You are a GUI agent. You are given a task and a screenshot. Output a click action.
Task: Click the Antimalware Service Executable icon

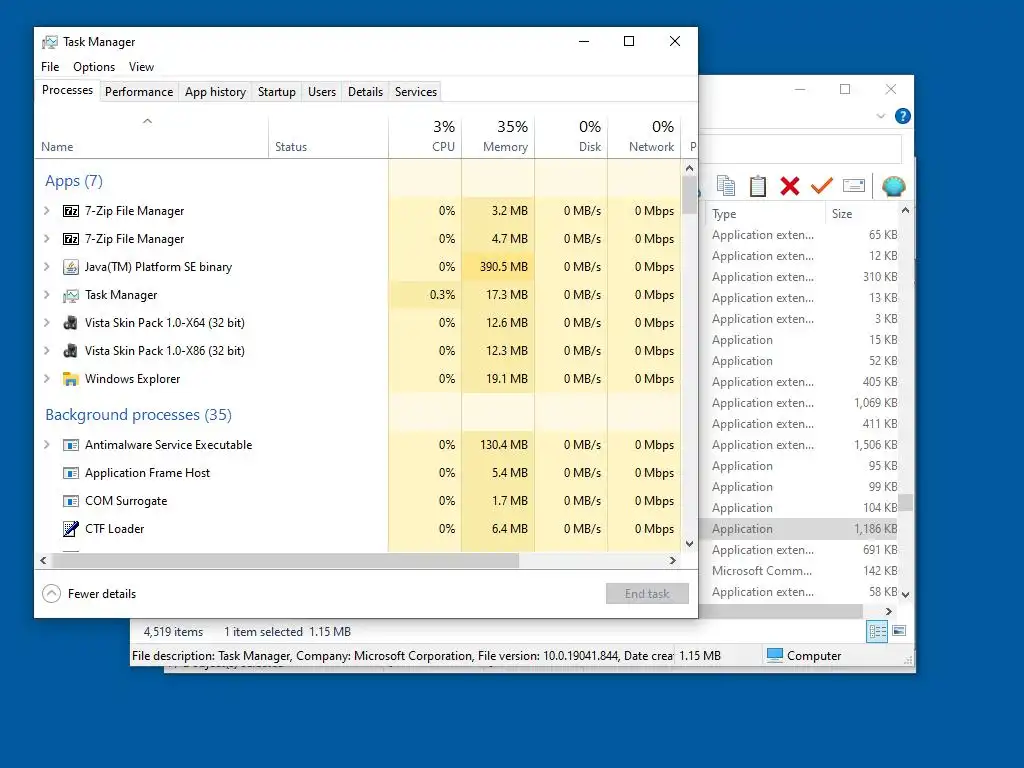click(71, 445)
